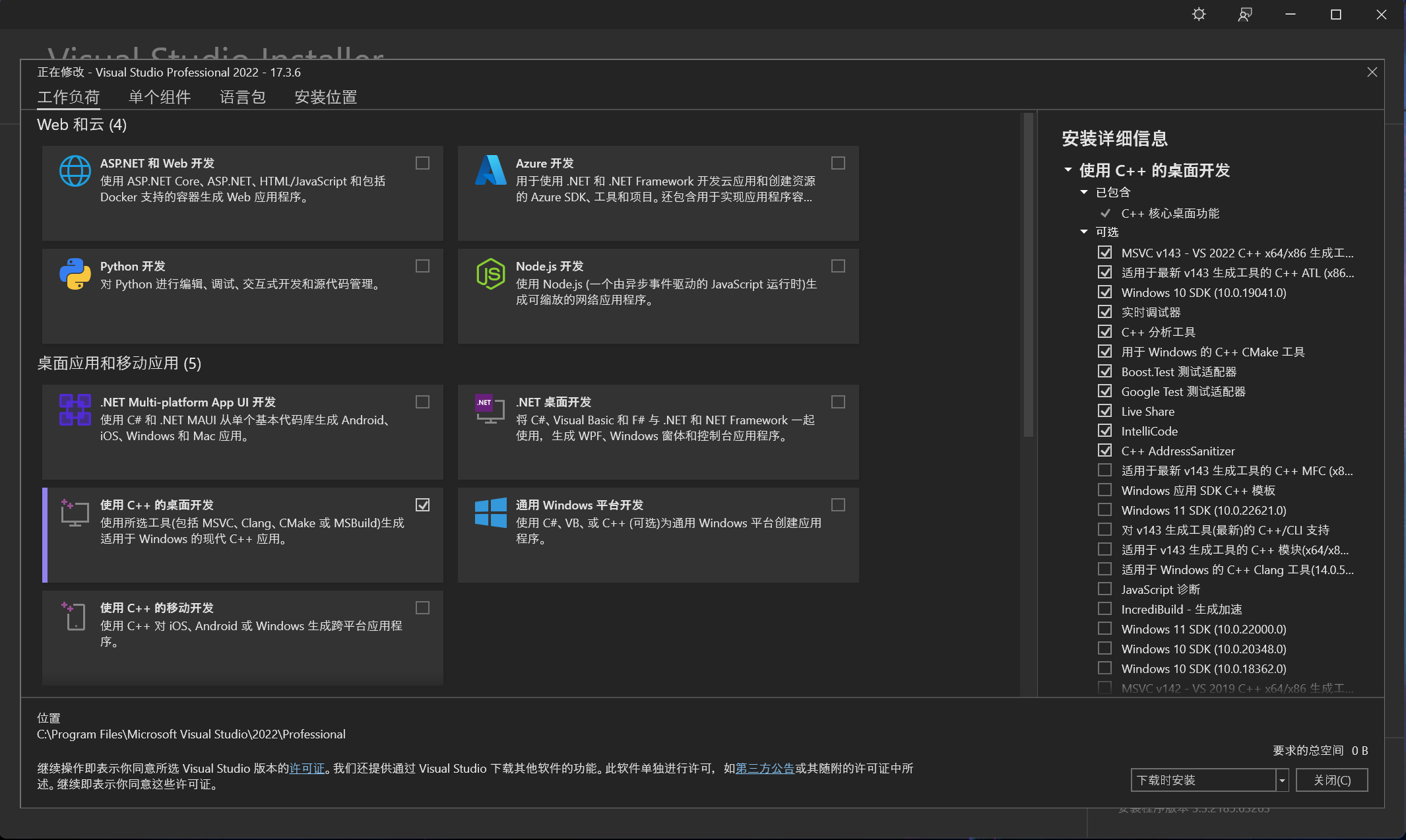Switch to the 单个组件 tab
The image size is (1406, 840).
pyautogui.click(x=160, y=97)
